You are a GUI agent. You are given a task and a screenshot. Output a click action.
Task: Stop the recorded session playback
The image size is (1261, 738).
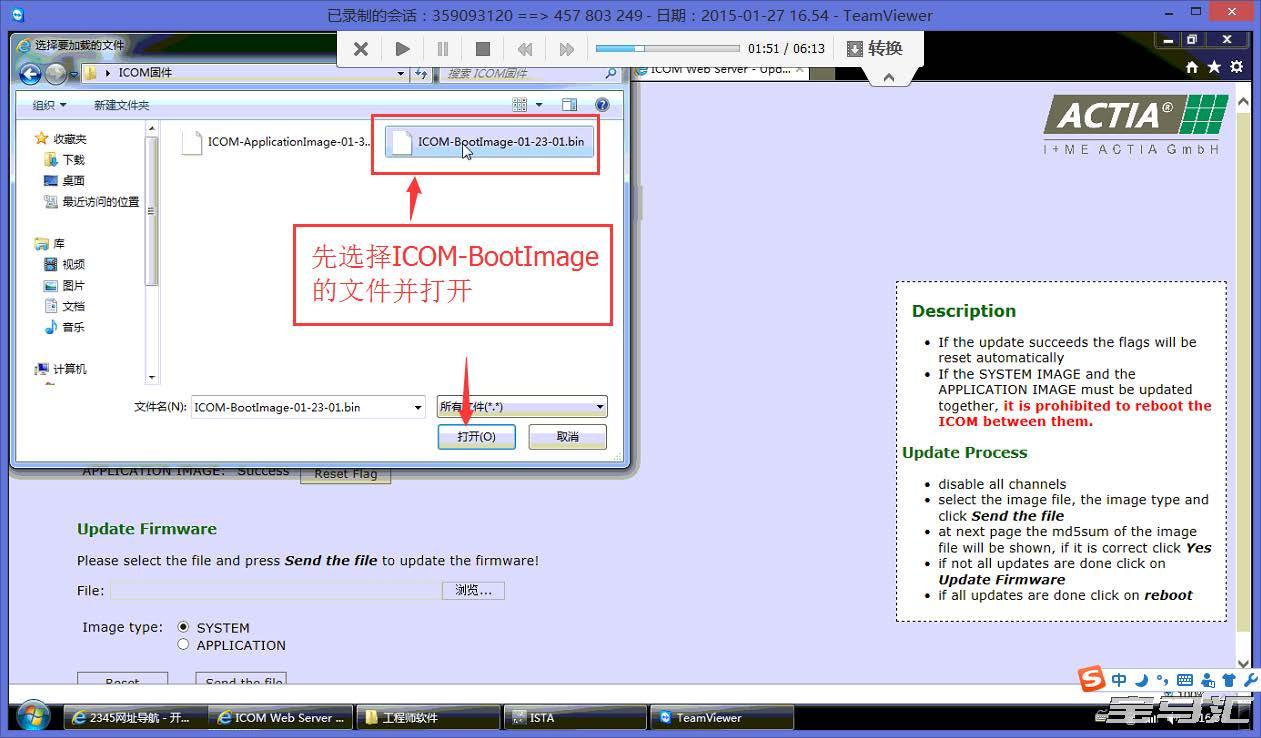[482, 48]
